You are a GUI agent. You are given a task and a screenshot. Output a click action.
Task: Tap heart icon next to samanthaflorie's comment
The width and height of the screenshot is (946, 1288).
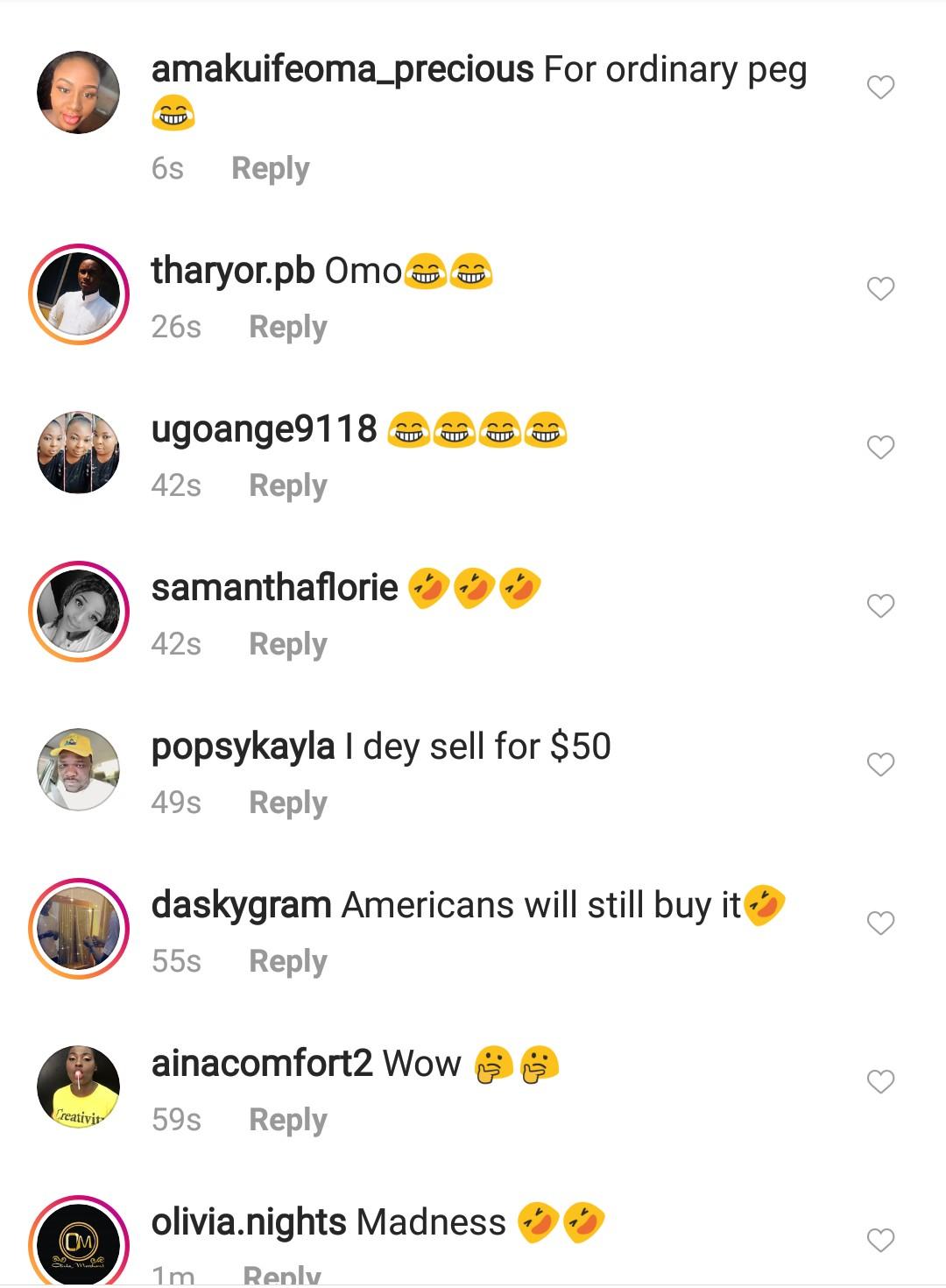point(880,606)
